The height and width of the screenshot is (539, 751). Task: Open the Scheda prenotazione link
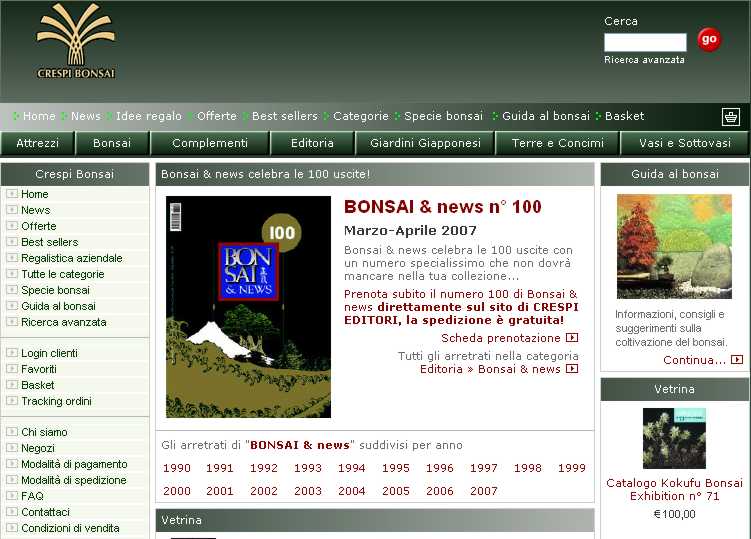pos(501,338)
